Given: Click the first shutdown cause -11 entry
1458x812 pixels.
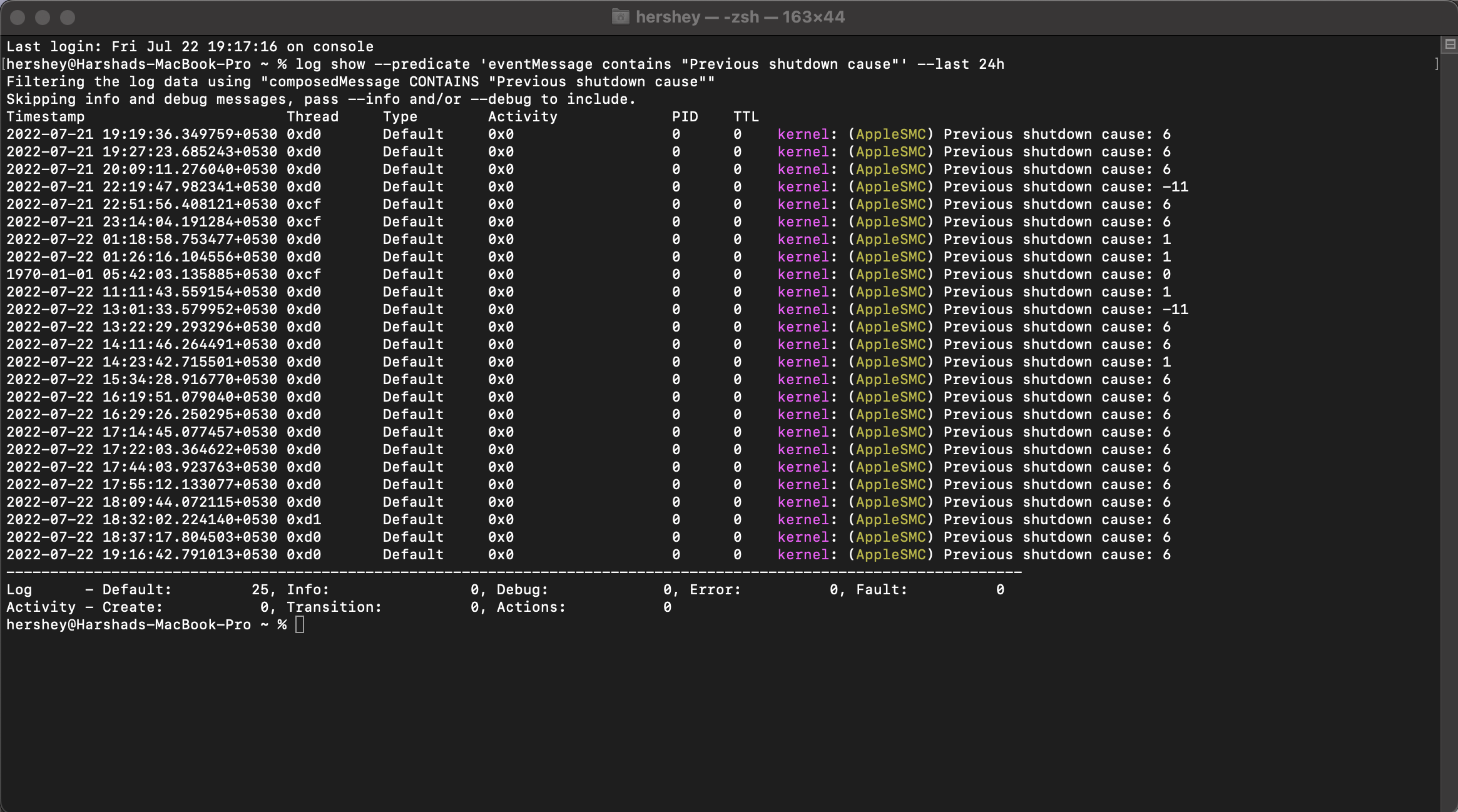Looking at the screenshot, I should pos(1175,187).
